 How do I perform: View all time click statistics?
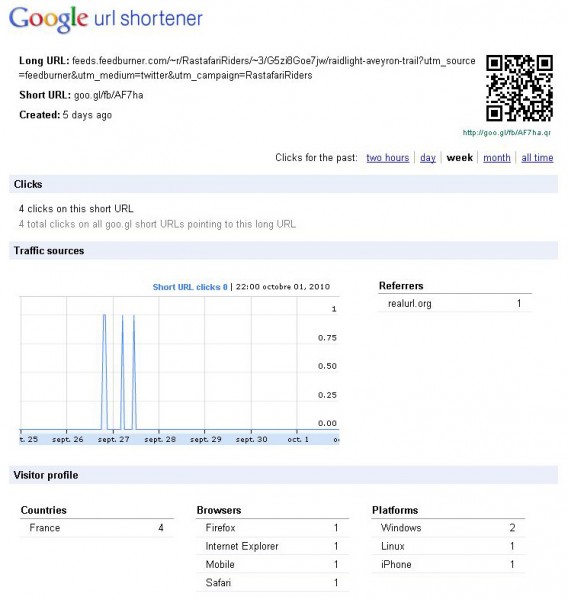point(537,158)
